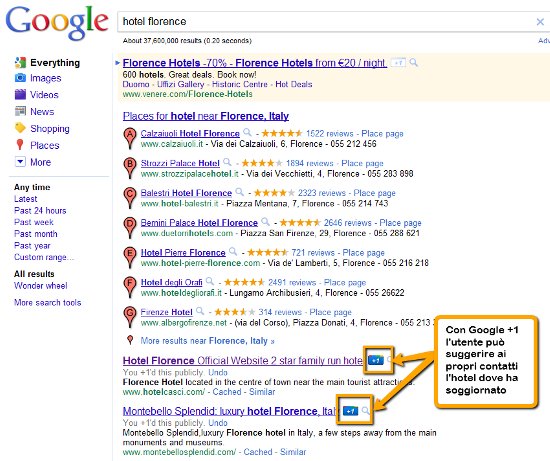Preview the Florence Hotels ad with the magnifier
This screenshot has width=550, height=461.
[414, 63]
